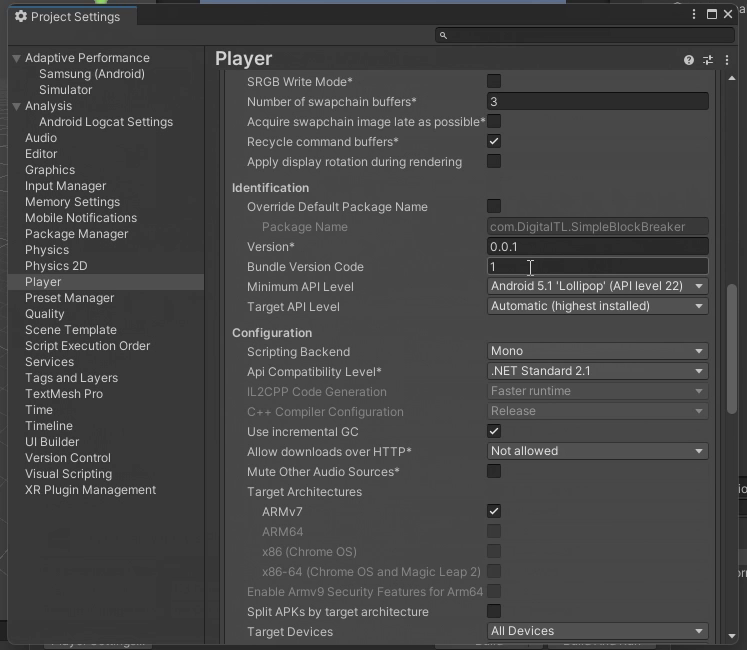
Task: Open the Player panel kebab menu icon
Action: 727,60
